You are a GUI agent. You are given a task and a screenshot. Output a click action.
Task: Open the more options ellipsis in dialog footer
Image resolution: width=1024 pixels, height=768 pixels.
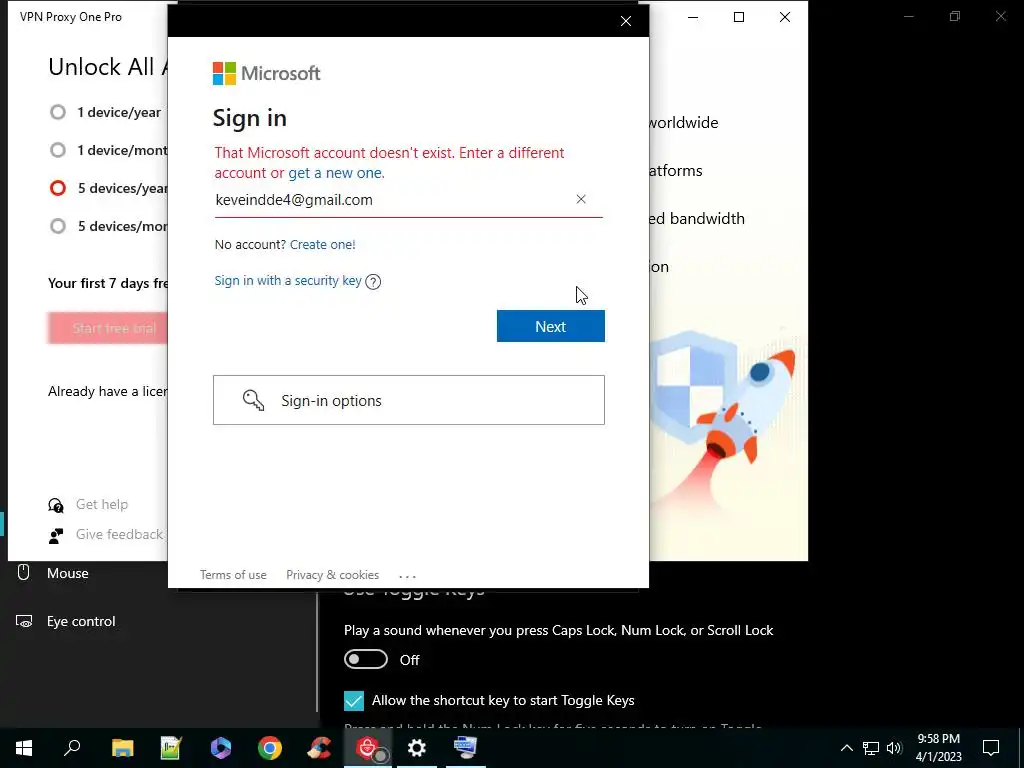[x=407, y=576]
